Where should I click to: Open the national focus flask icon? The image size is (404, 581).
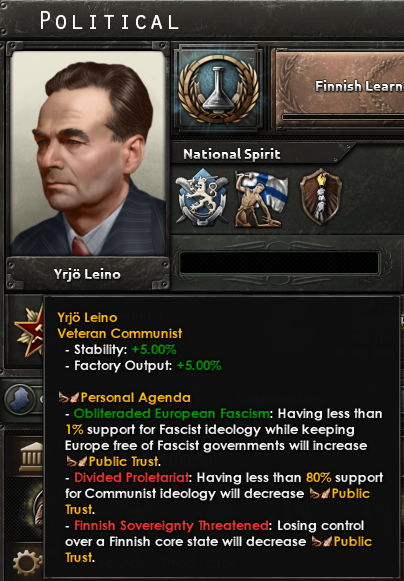click(218, 89)
